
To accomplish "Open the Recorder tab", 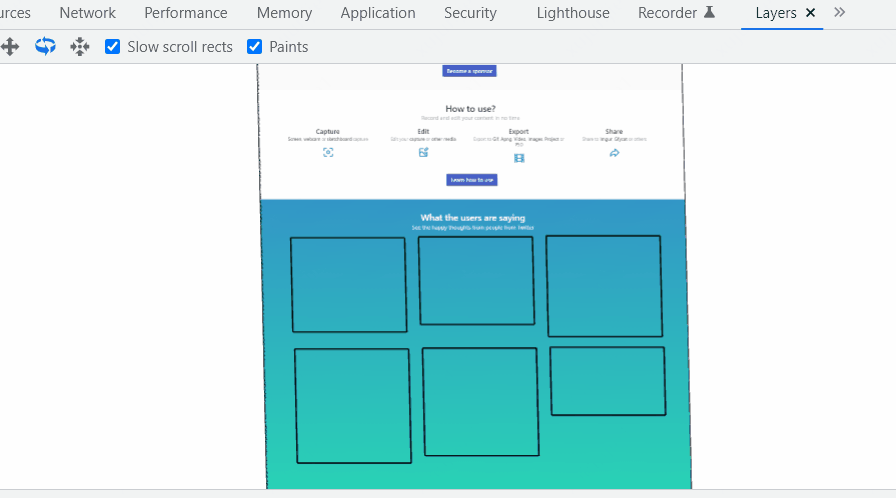I will (667, 13).
